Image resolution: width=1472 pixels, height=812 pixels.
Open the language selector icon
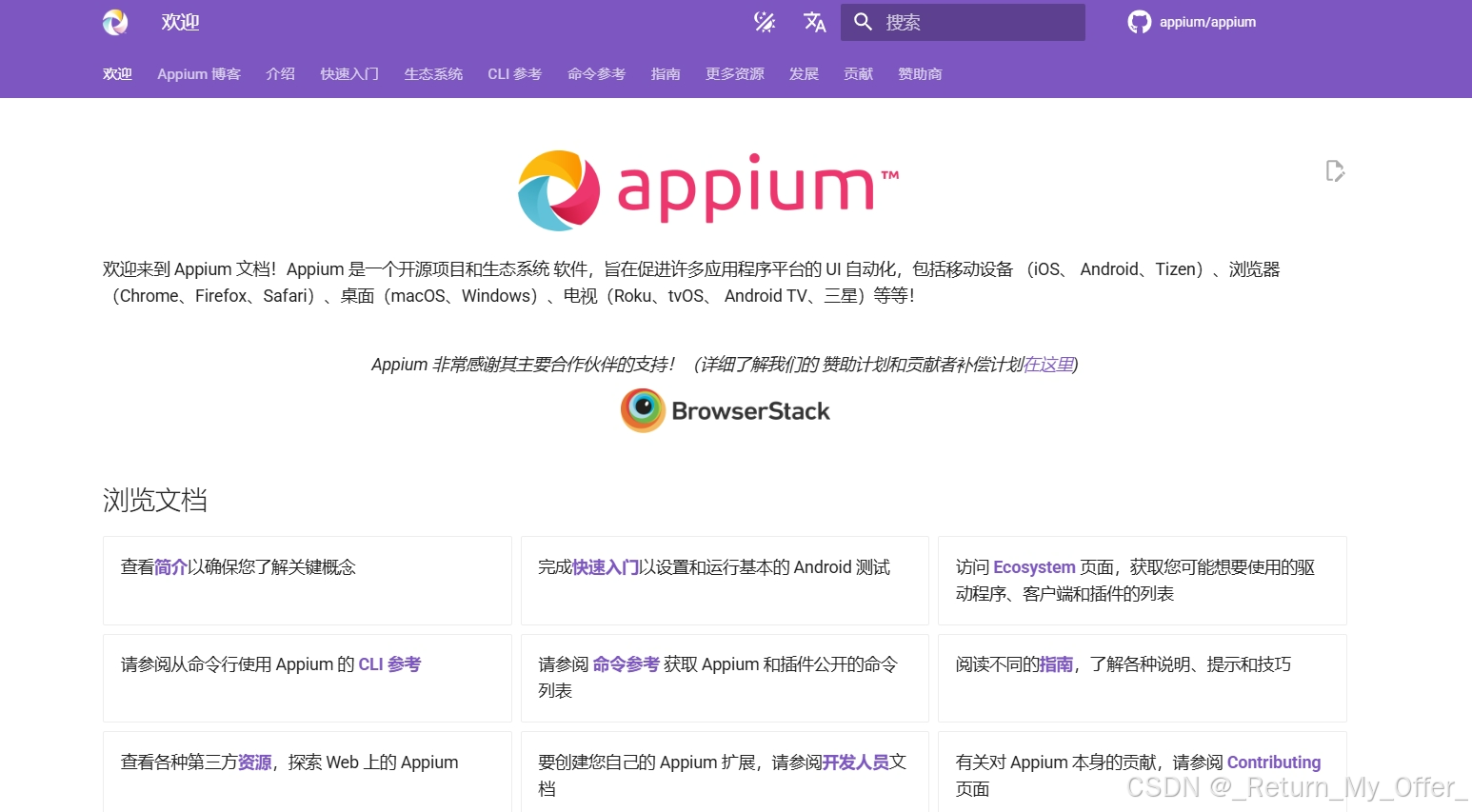814,22
